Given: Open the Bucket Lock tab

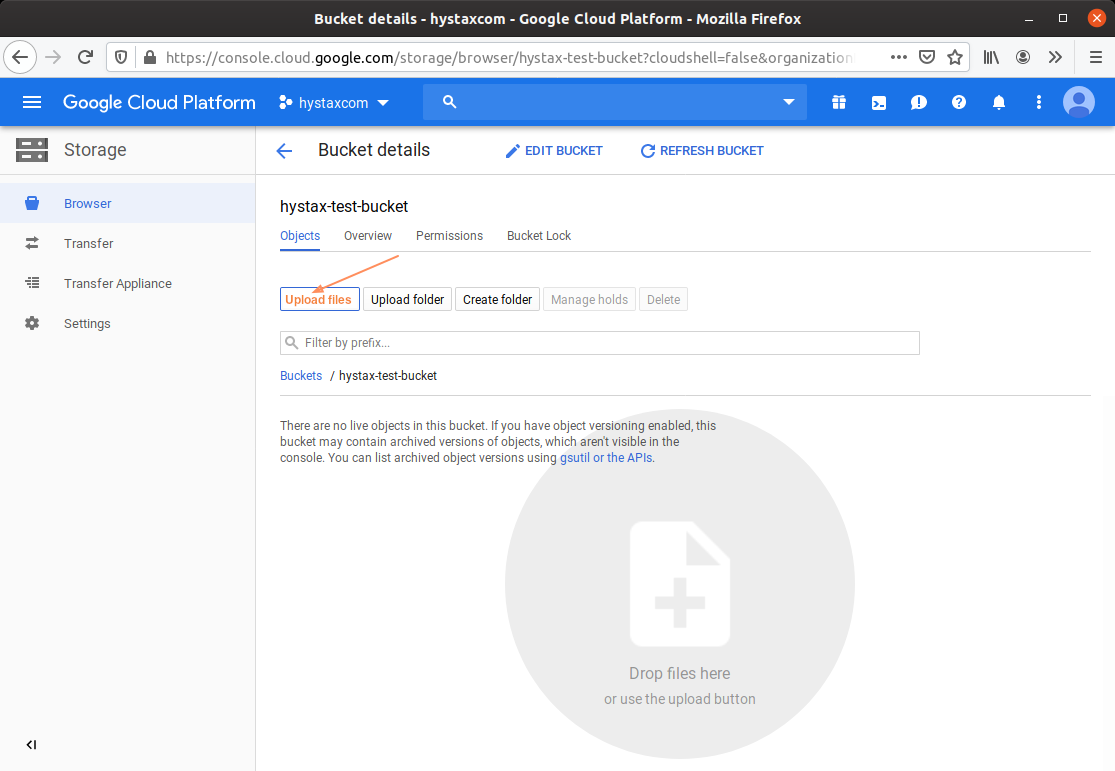Looking at the screenshot, I should (x=539, y=236).
